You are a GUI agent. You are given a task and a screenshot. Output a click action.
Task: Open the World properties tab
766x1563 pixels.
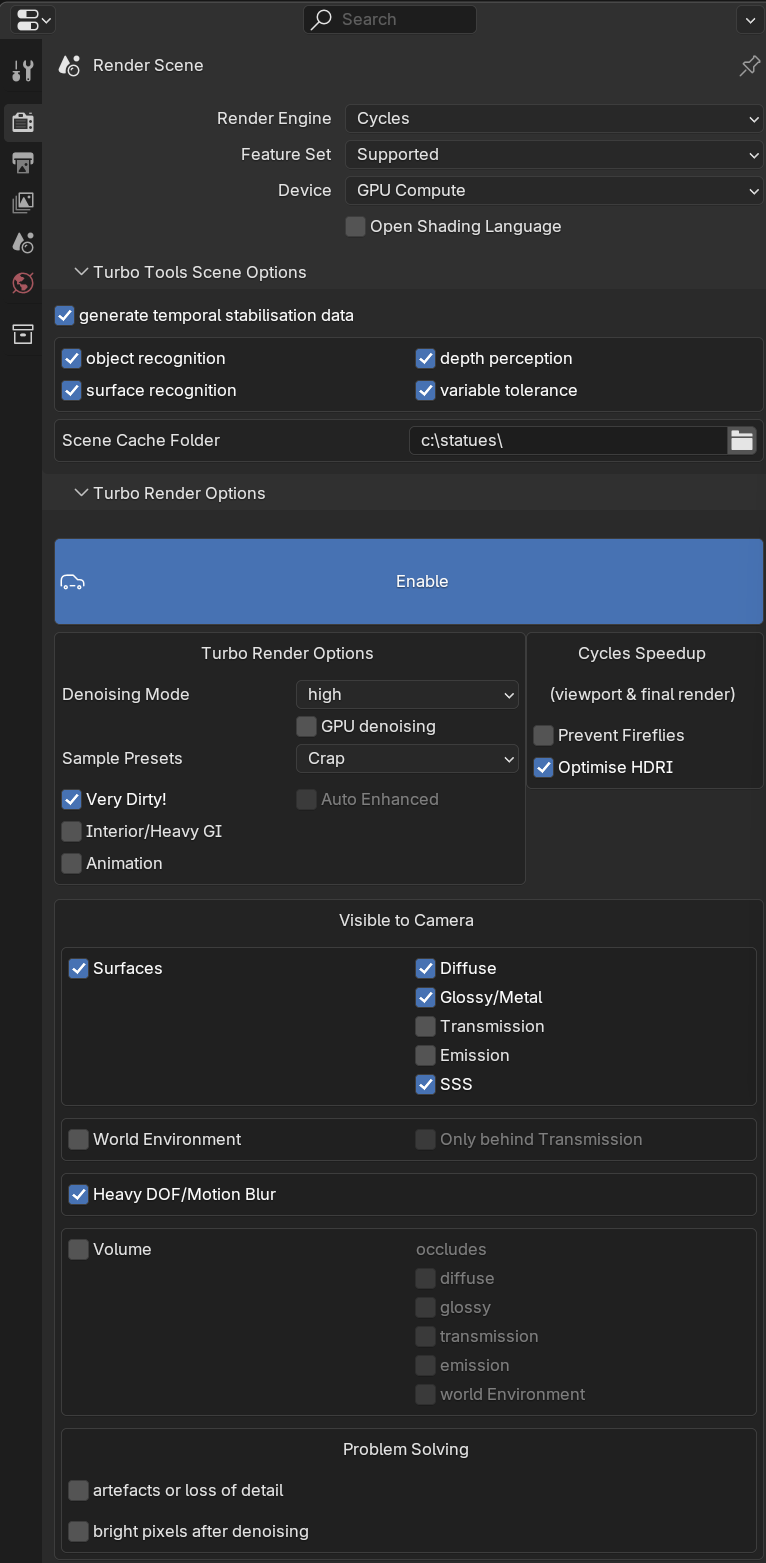(22, 283)
